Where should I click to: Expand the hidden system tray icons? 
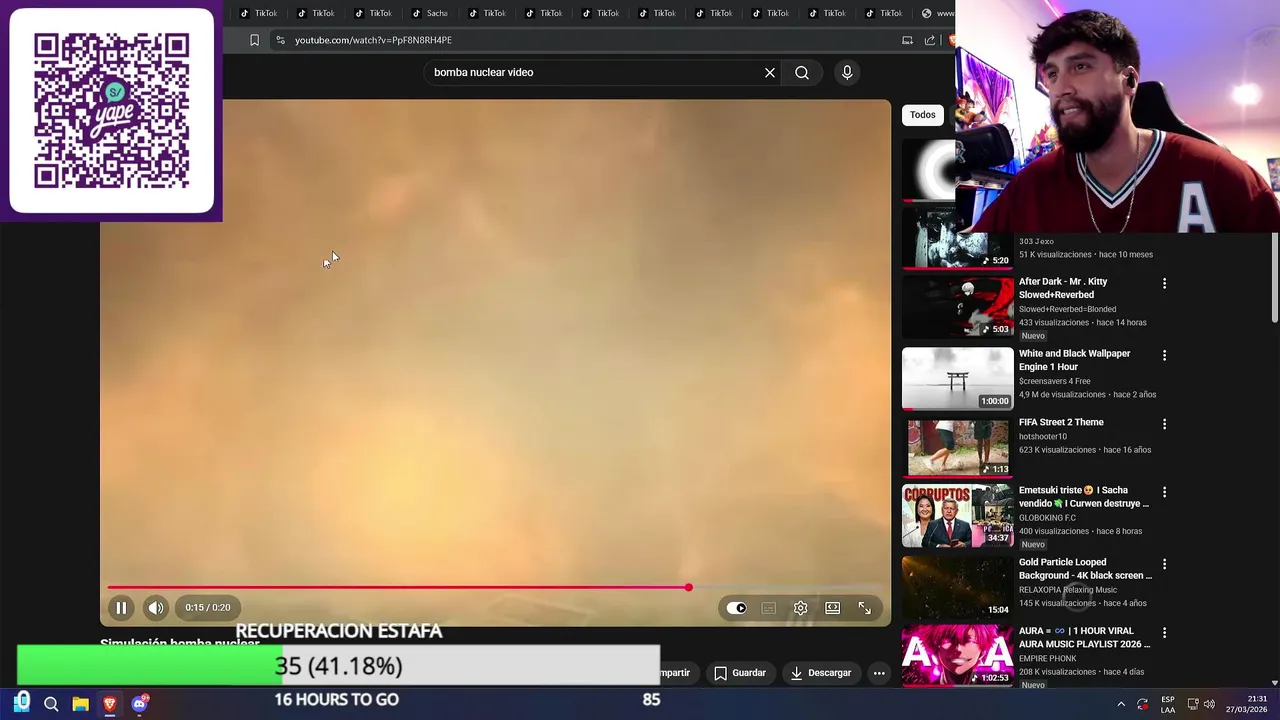(x=1120, y=704)
